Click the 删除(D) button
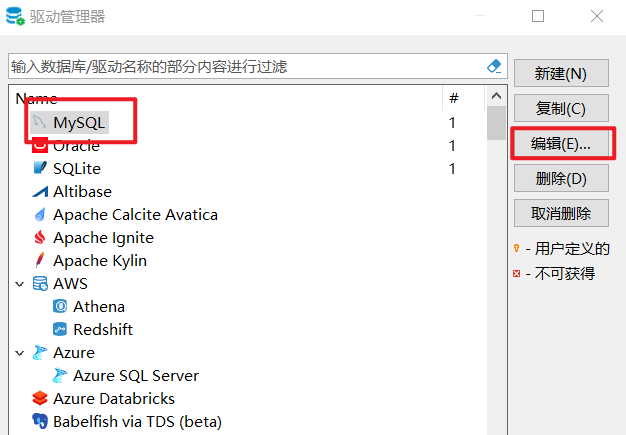This screenshot has width=626, height=435. (561, 178)
